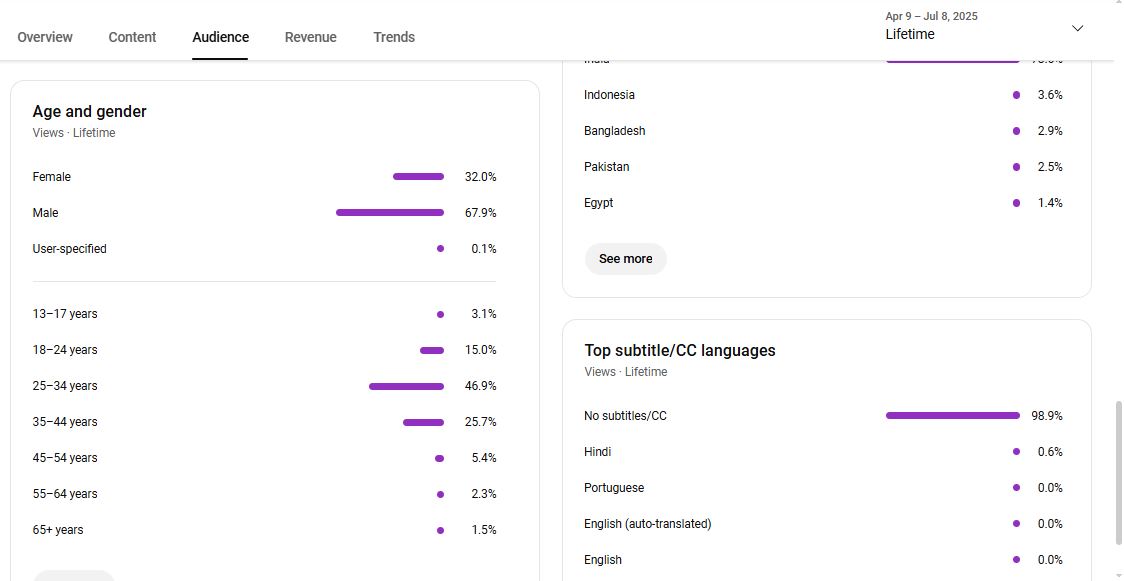Click the page vertical scrollbar

click(1118, 473)
